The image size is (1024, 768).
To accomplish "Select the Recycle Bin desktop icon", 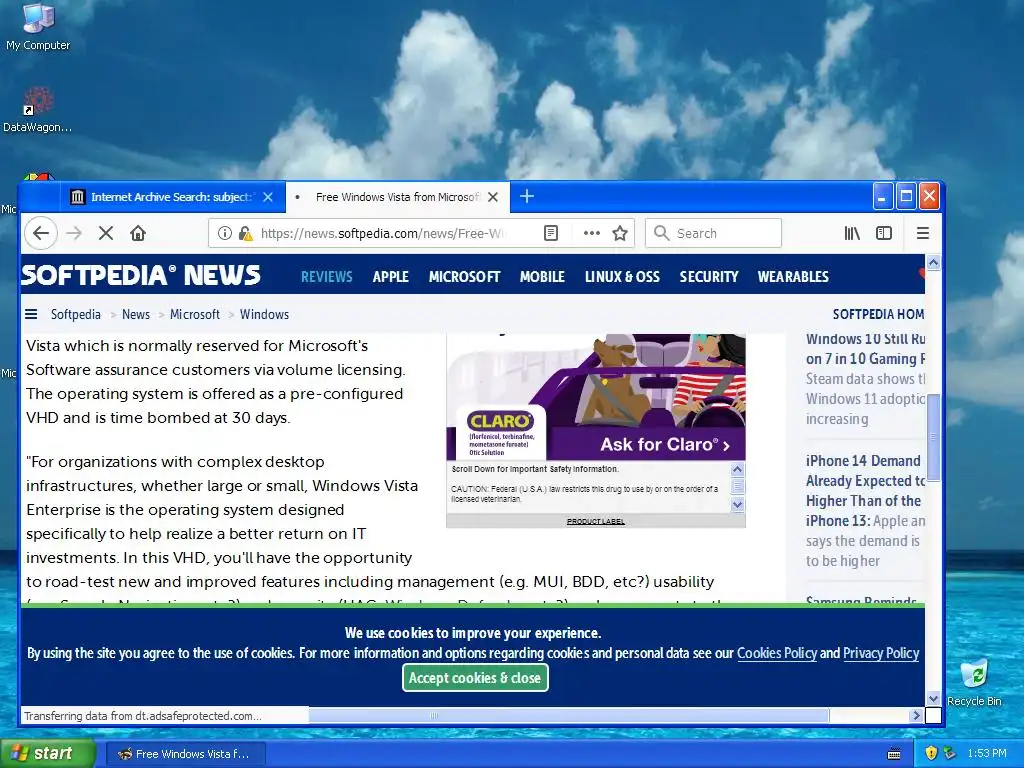I will pos(974,682).
